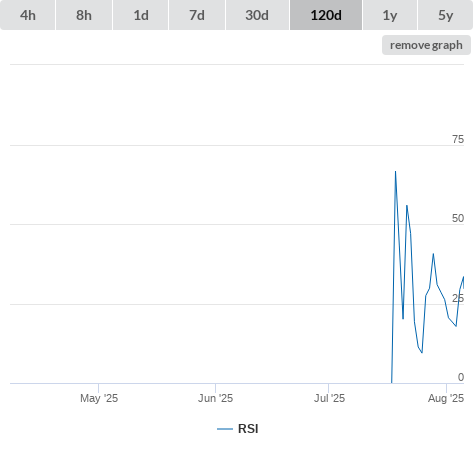474x455 pixels.
Task: Click the active 120d range tab
Action: (326, 15)
